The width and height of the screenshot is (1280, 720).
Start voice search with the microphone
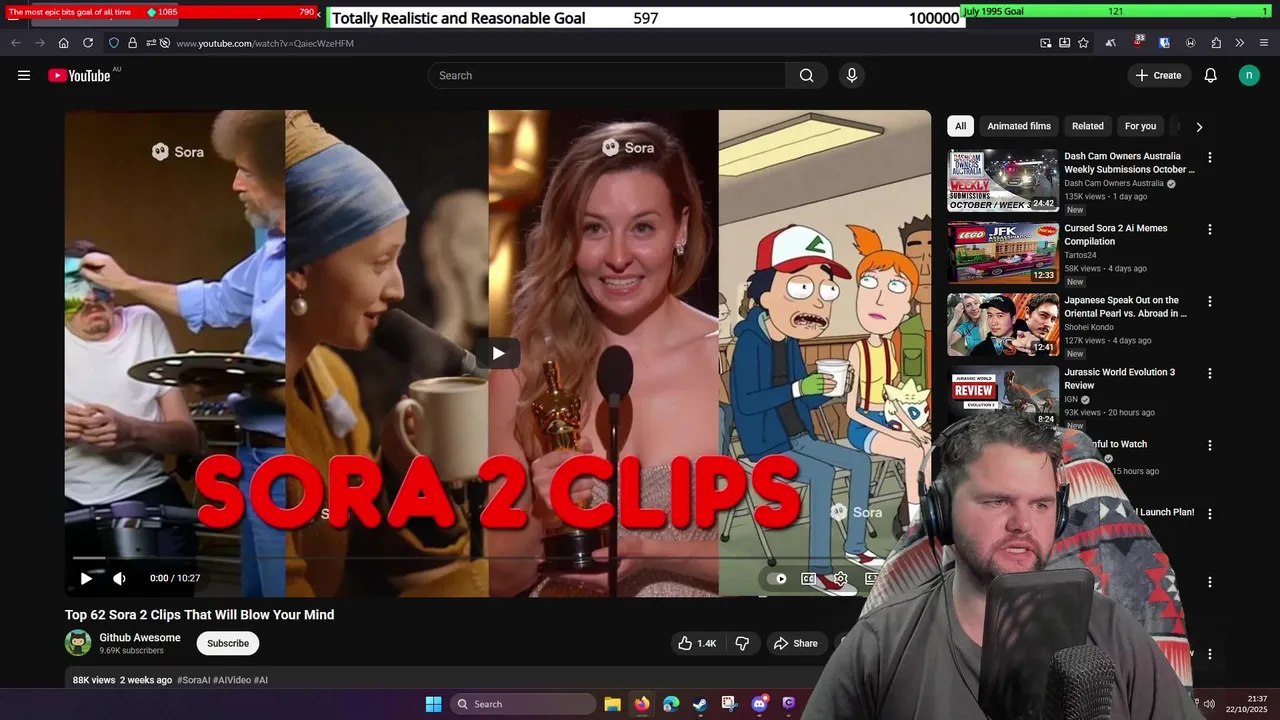point(852,75)
